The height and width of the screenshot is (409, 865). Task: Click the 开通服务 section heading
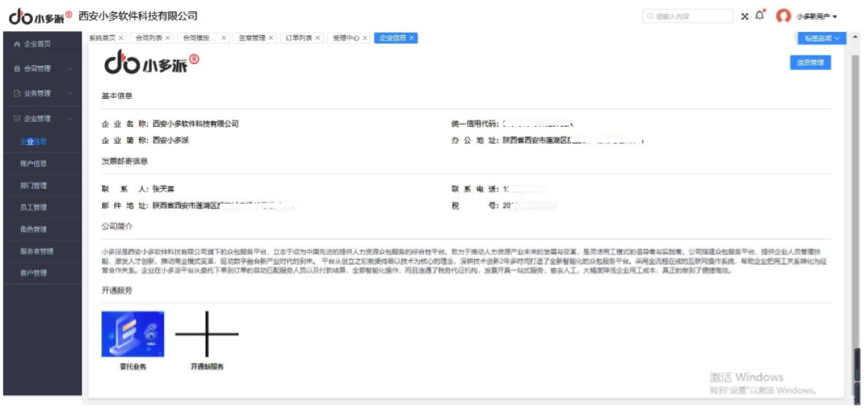coord(116,290)
